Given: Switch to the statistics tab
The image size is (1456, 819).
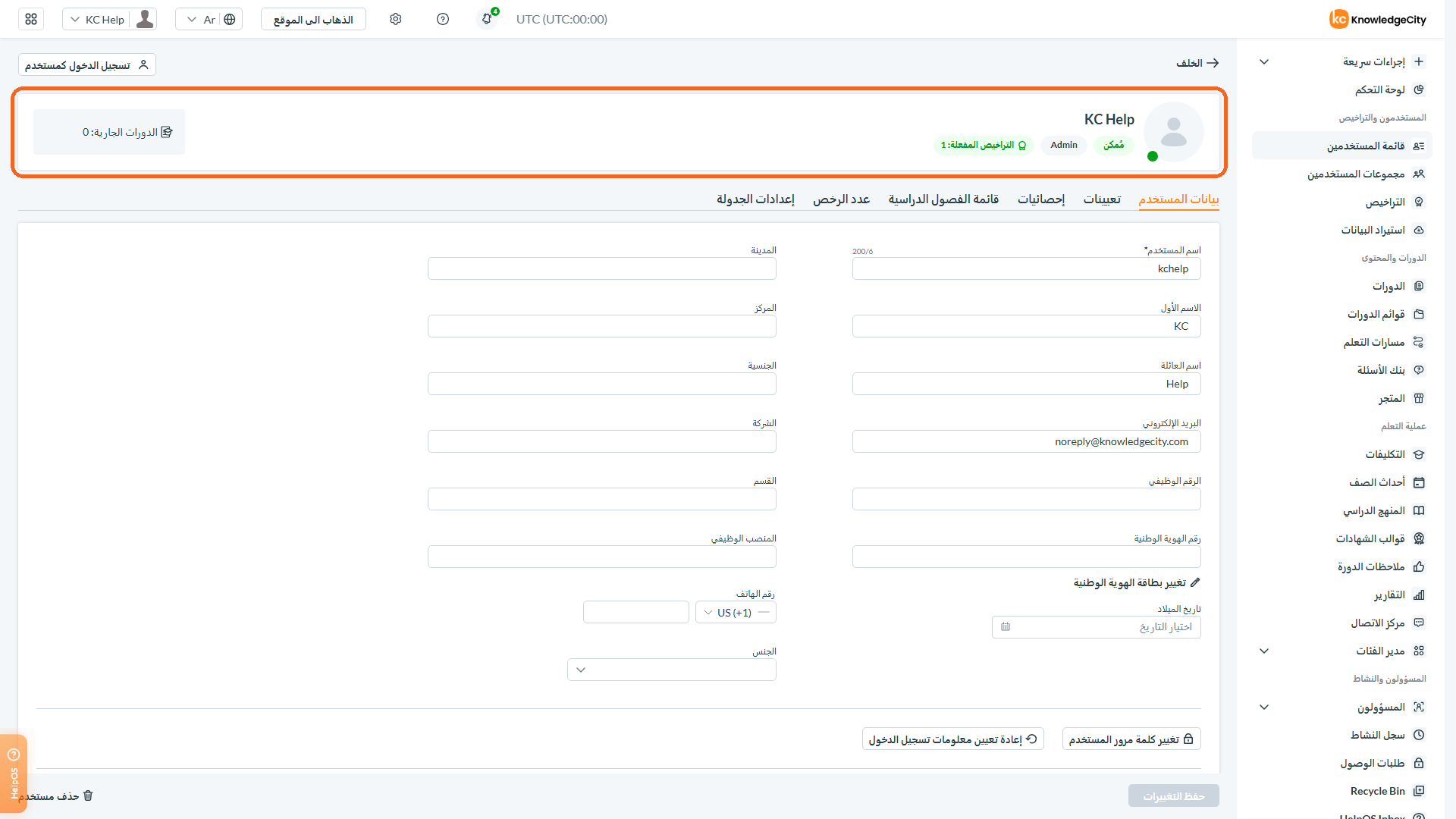Looking at the screenshot, I should click(1041, 199).
